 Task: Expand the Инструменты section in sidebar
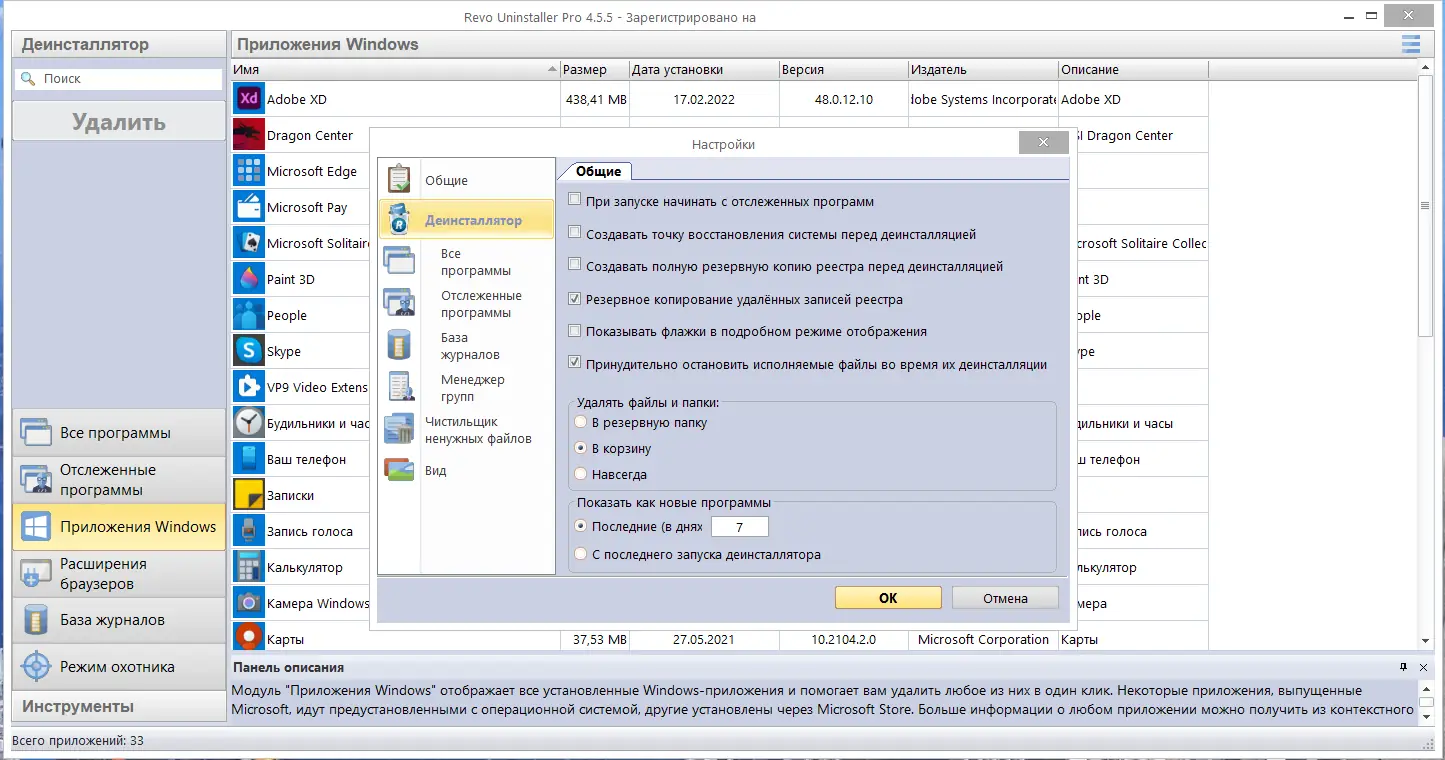click(119, 706)
